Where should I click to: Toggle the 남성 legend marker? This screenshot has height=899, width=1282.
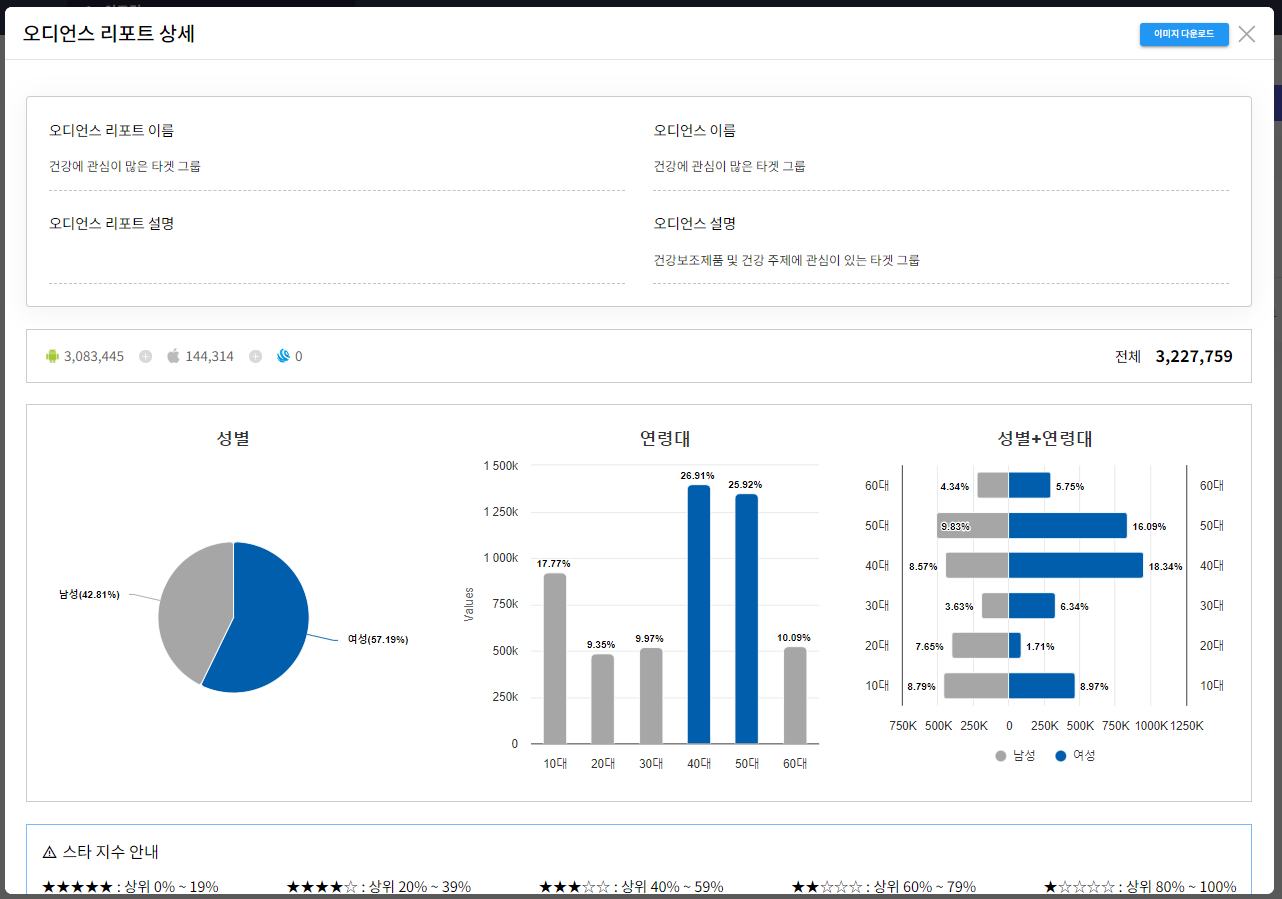tap(1001, 756)
